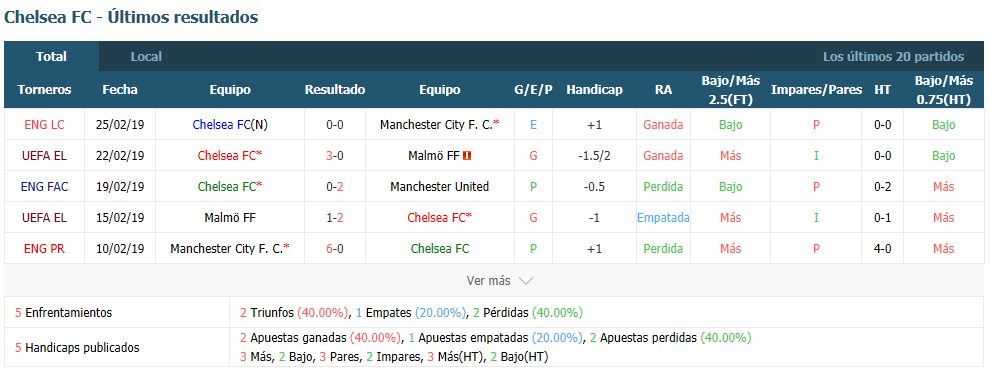Image resolution: width=990 pixels, height=372 pixels.
Task: Open the ENG FAC tournament link
Action: click(44, 186)
